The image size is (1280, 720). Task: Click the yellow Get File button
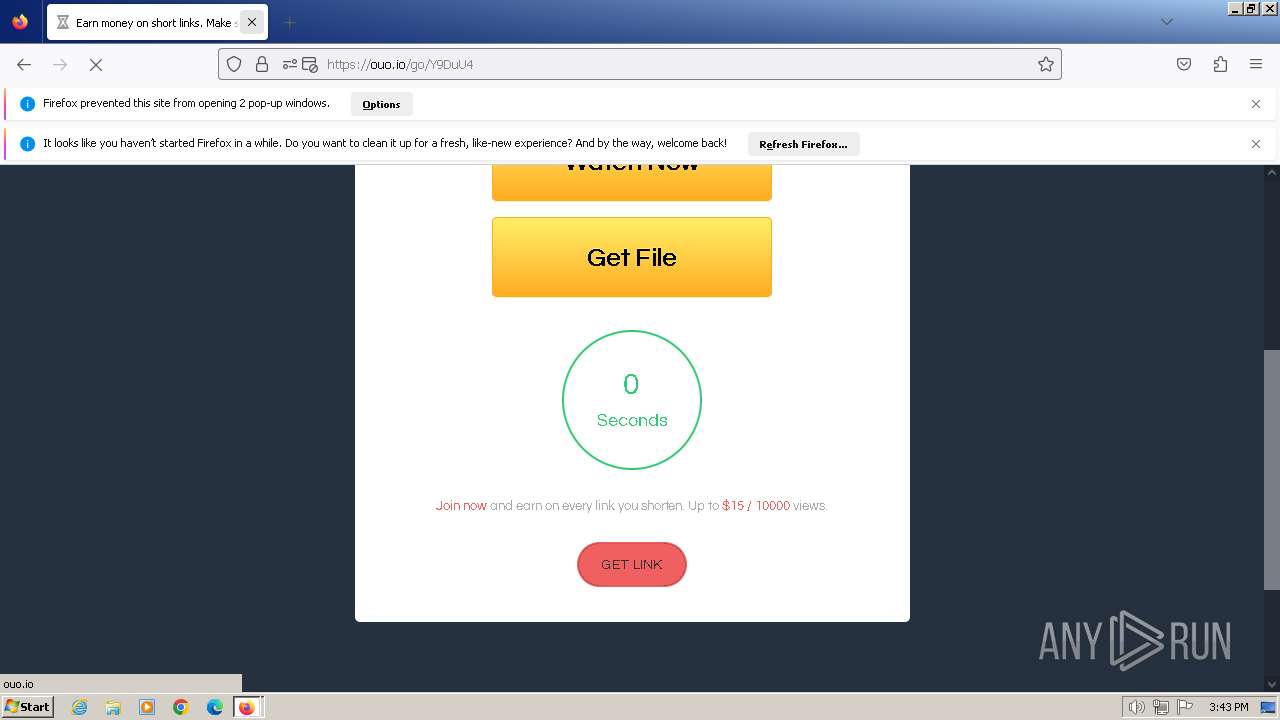click(x=632, y=257)
